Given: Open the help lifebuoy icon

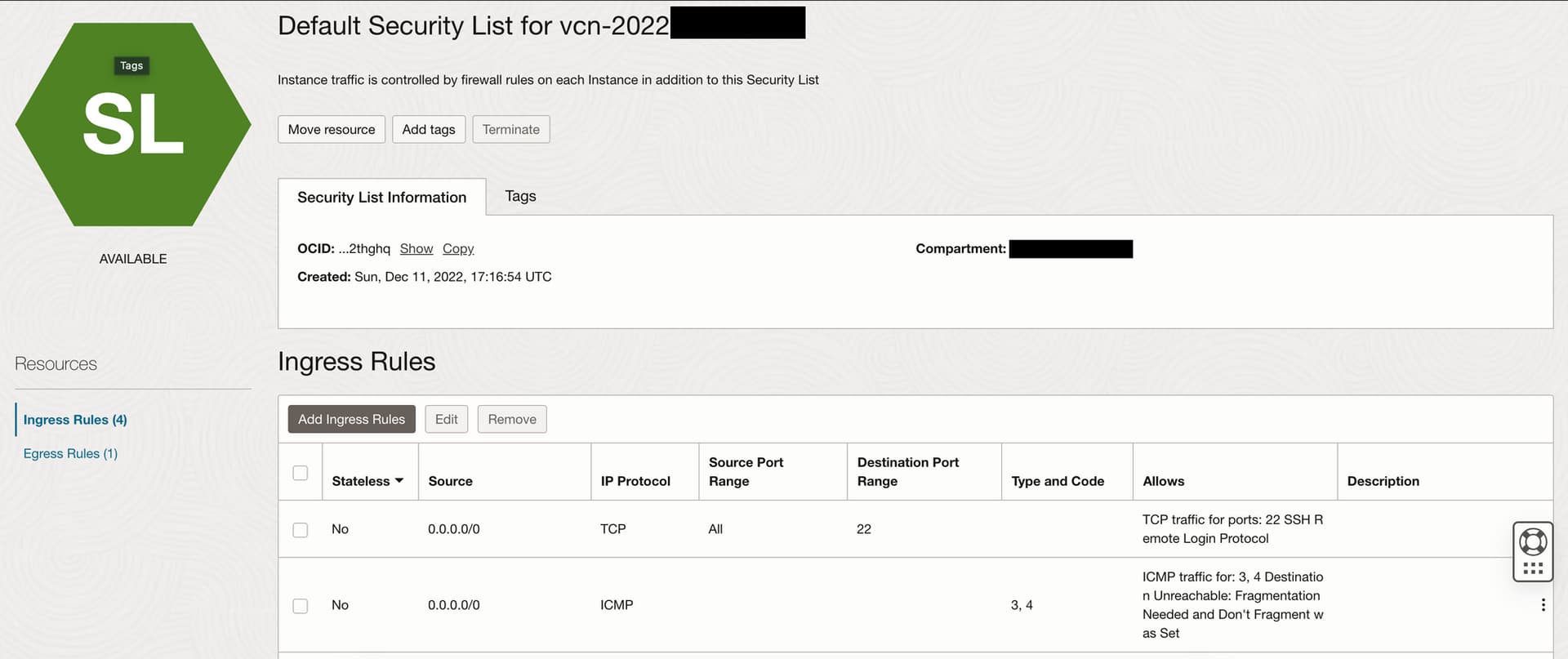Looking at the screenshot, I should pos(1532,541).
